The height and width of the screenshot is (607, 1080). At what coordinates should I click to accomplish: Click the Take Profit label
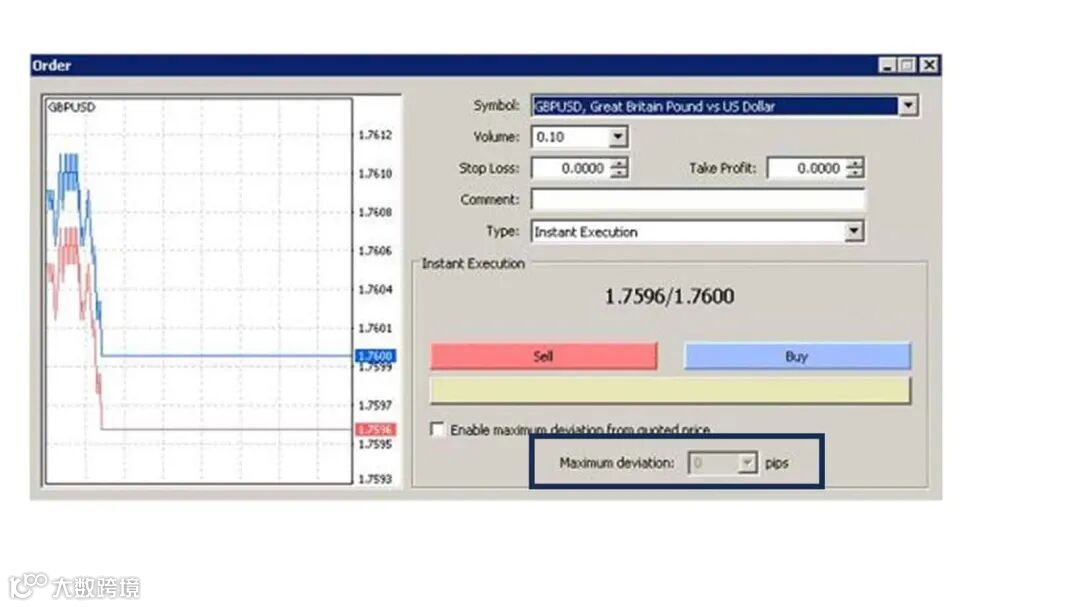(723, 168)
